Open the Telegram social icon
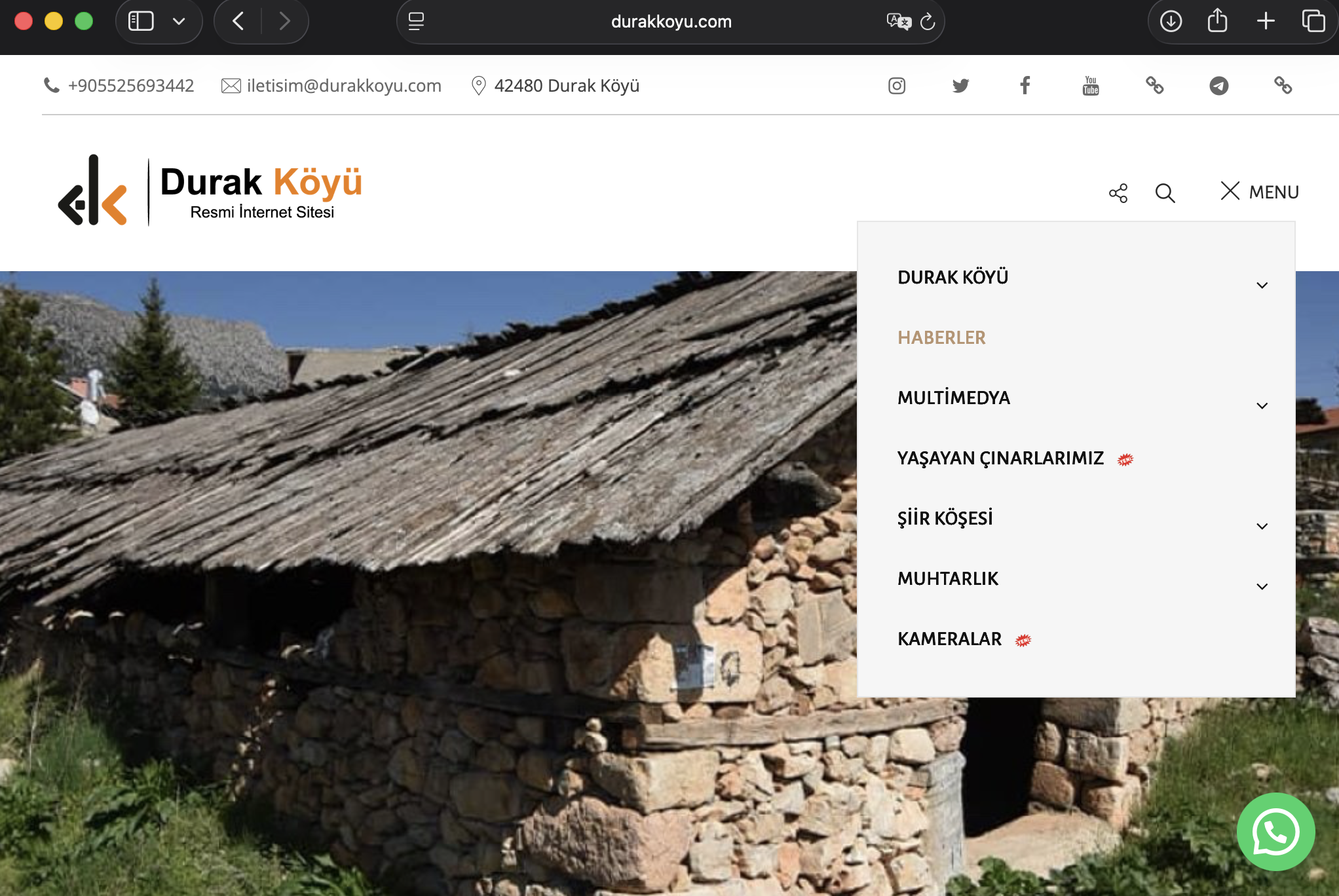This screenshot has width=1339, height=896. pyautogui.click(x=1218, y=86)
